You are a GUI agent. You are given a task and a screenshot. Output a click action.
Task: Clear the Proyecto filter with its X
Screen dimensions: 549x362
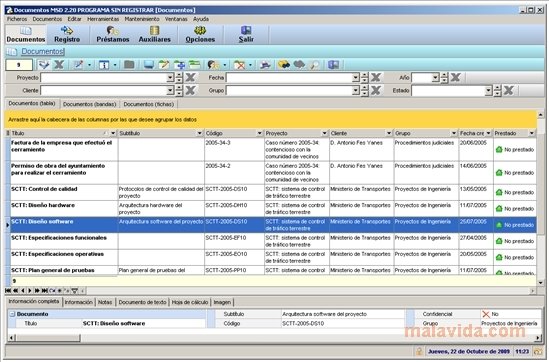[190, 77]
